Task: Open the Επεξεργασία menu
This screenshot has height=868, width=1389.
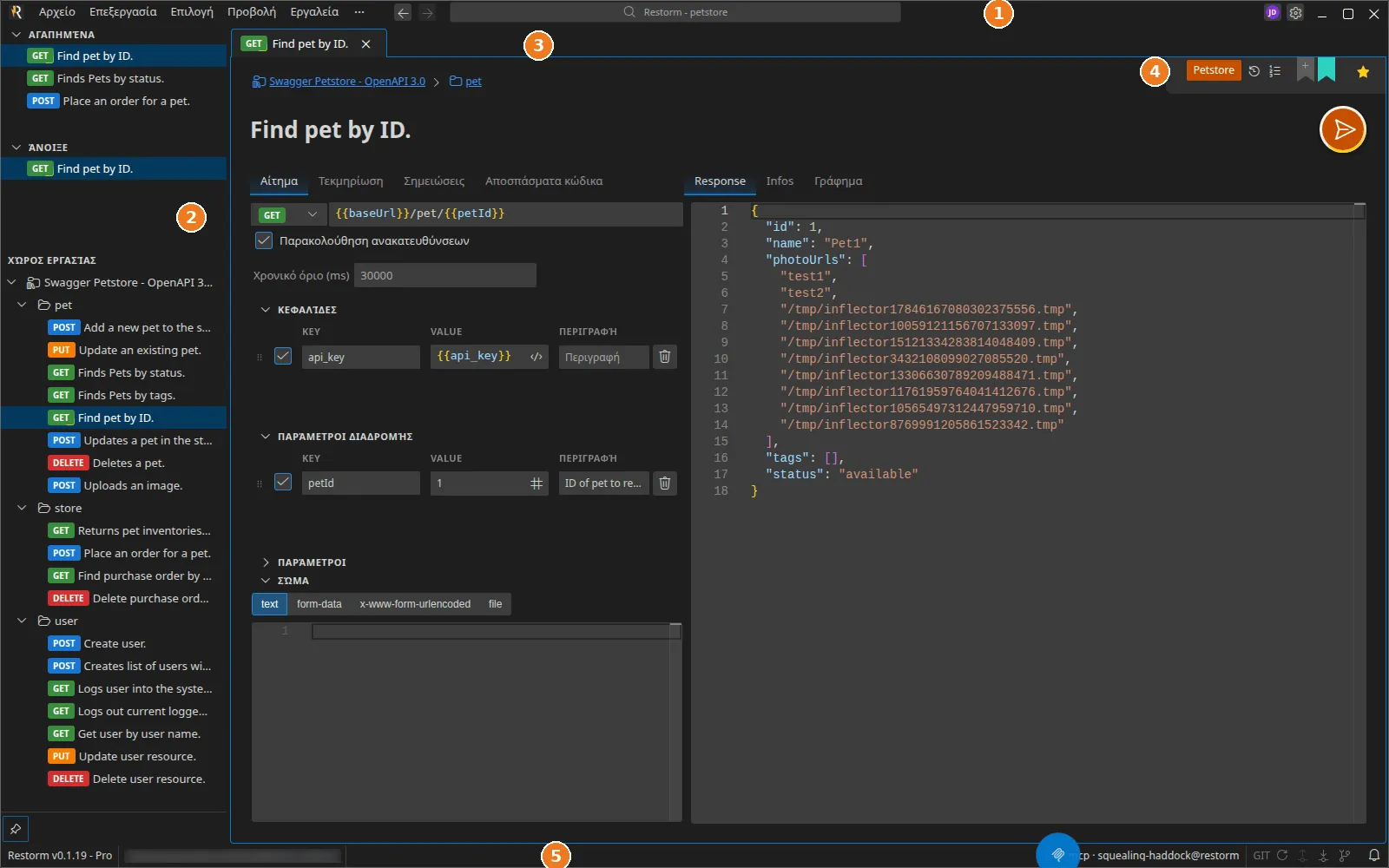Action: (123, 12)
